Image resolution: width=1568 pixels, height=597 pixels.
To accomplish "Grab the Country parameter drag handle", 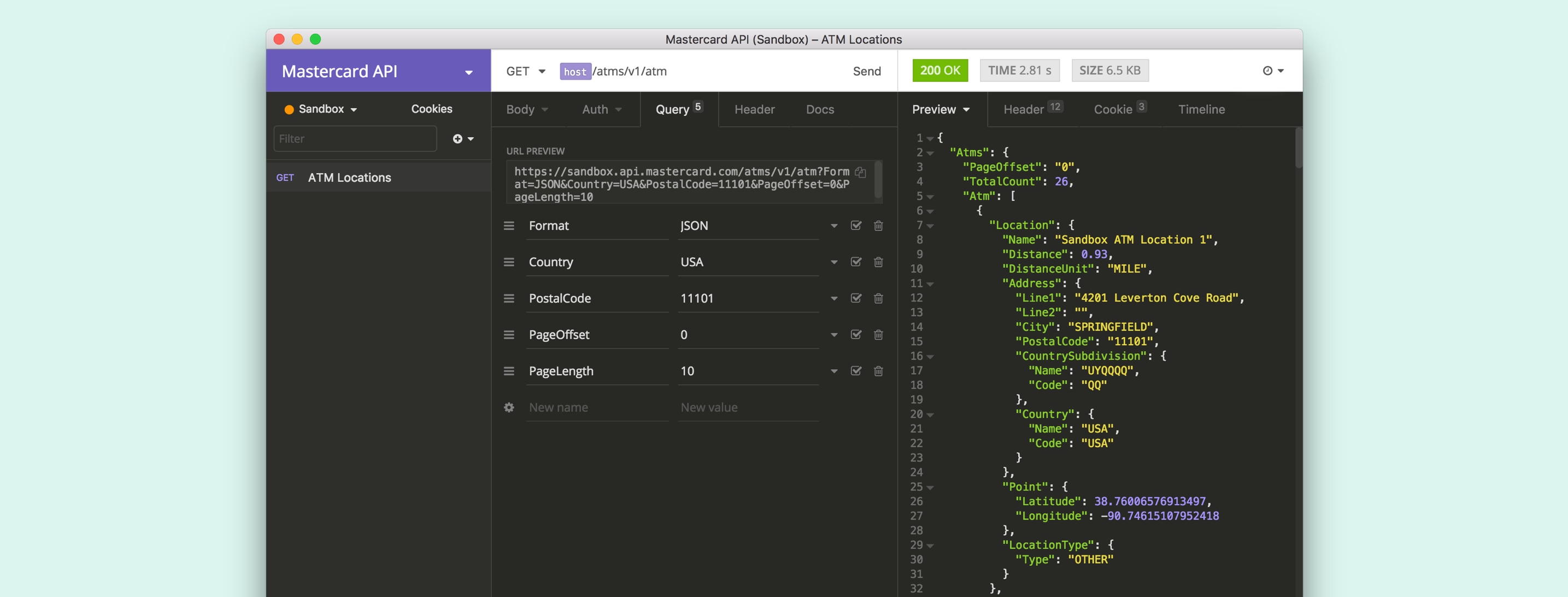I will (x=508, y=262).
